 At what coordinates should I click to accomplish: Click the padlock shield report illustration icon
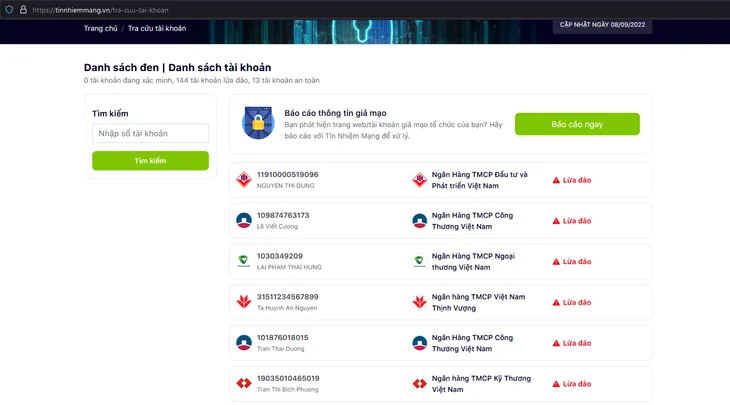coord(258,123)
